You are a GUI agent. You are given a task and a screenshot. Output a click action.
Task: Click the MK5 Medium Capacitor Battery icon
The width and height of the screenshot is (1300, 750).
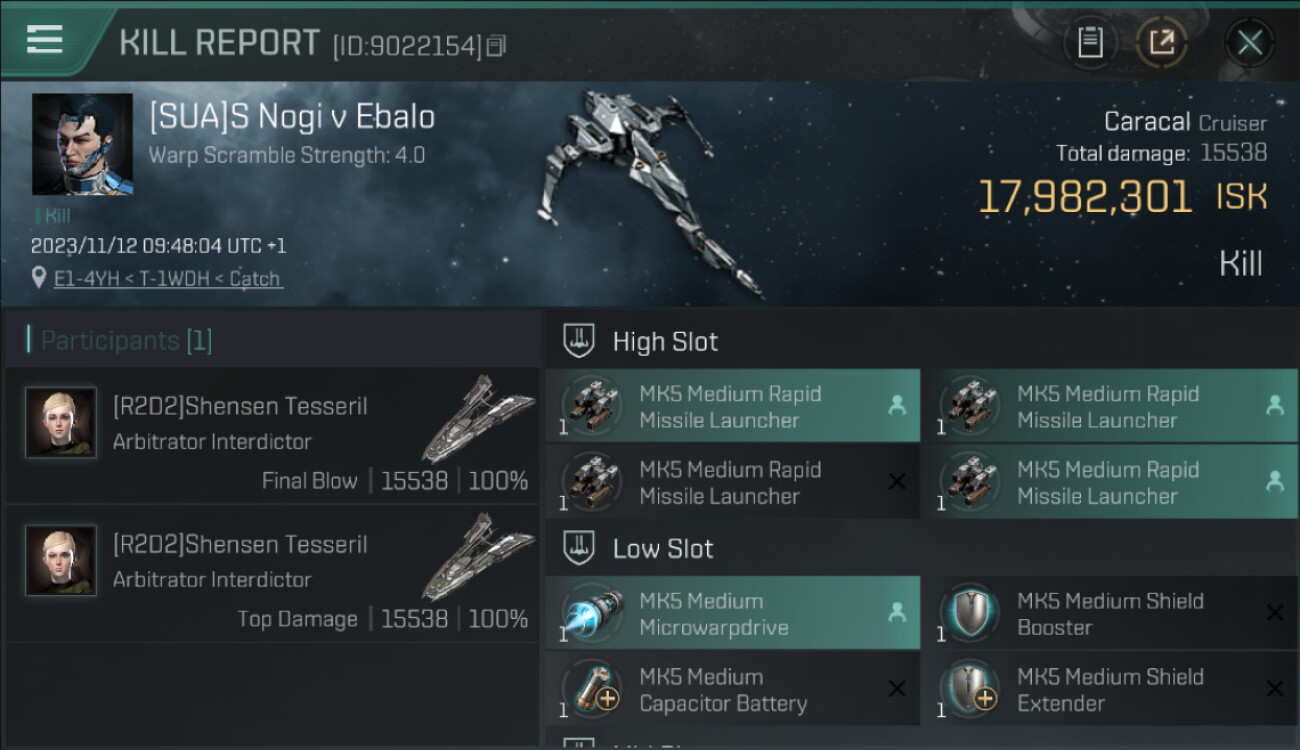coord(593,689)
